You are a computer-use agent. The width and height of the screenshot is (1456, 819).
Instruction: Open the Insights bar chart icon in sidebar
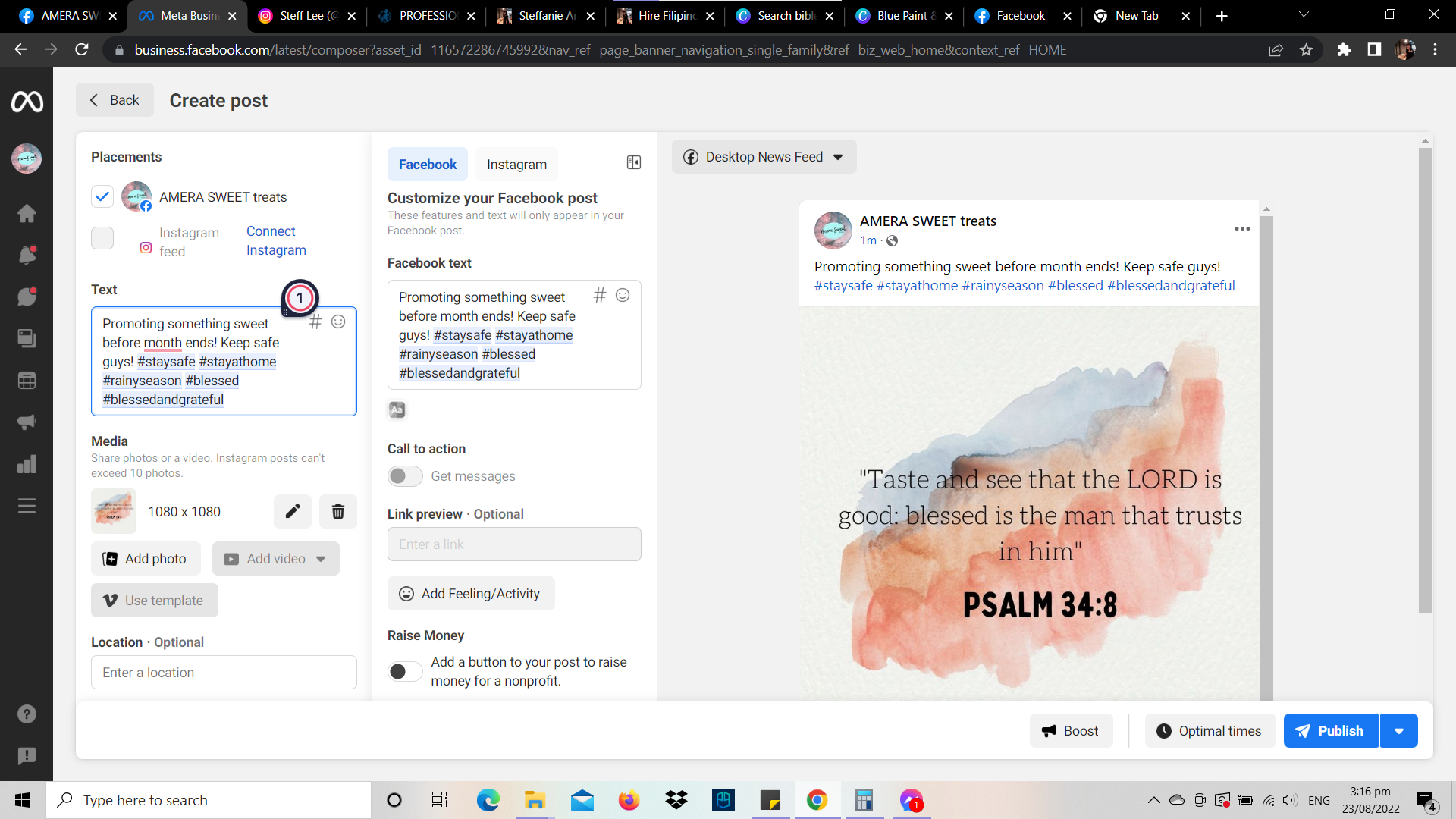(27, 464)
